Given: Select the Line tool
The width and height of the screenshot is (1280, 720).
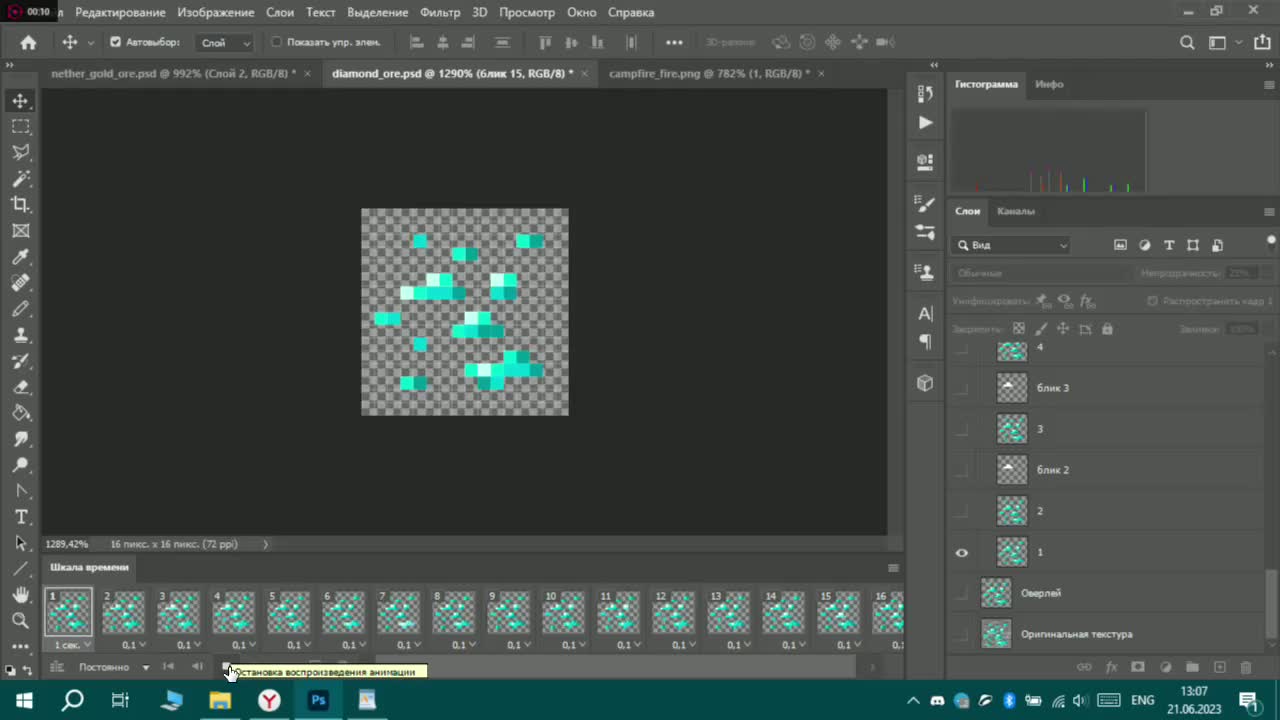Looking at the screenshot, I should pos(20,569).
